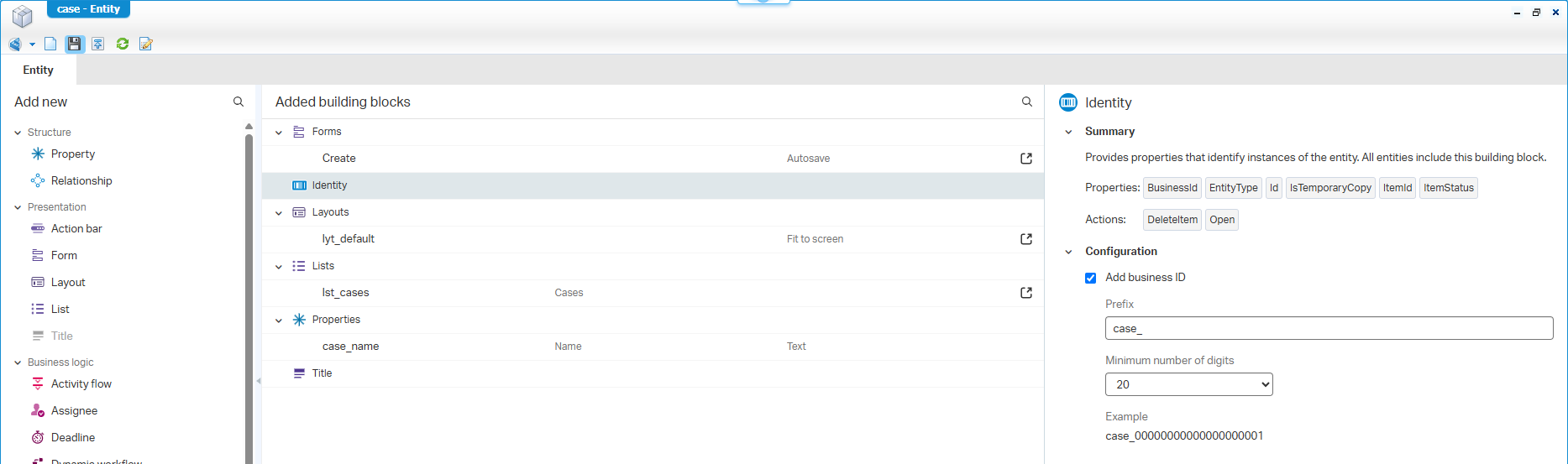Select the Entity tab
The width and height of the screenshot is (1568, 464).
[x=39, y=70]
